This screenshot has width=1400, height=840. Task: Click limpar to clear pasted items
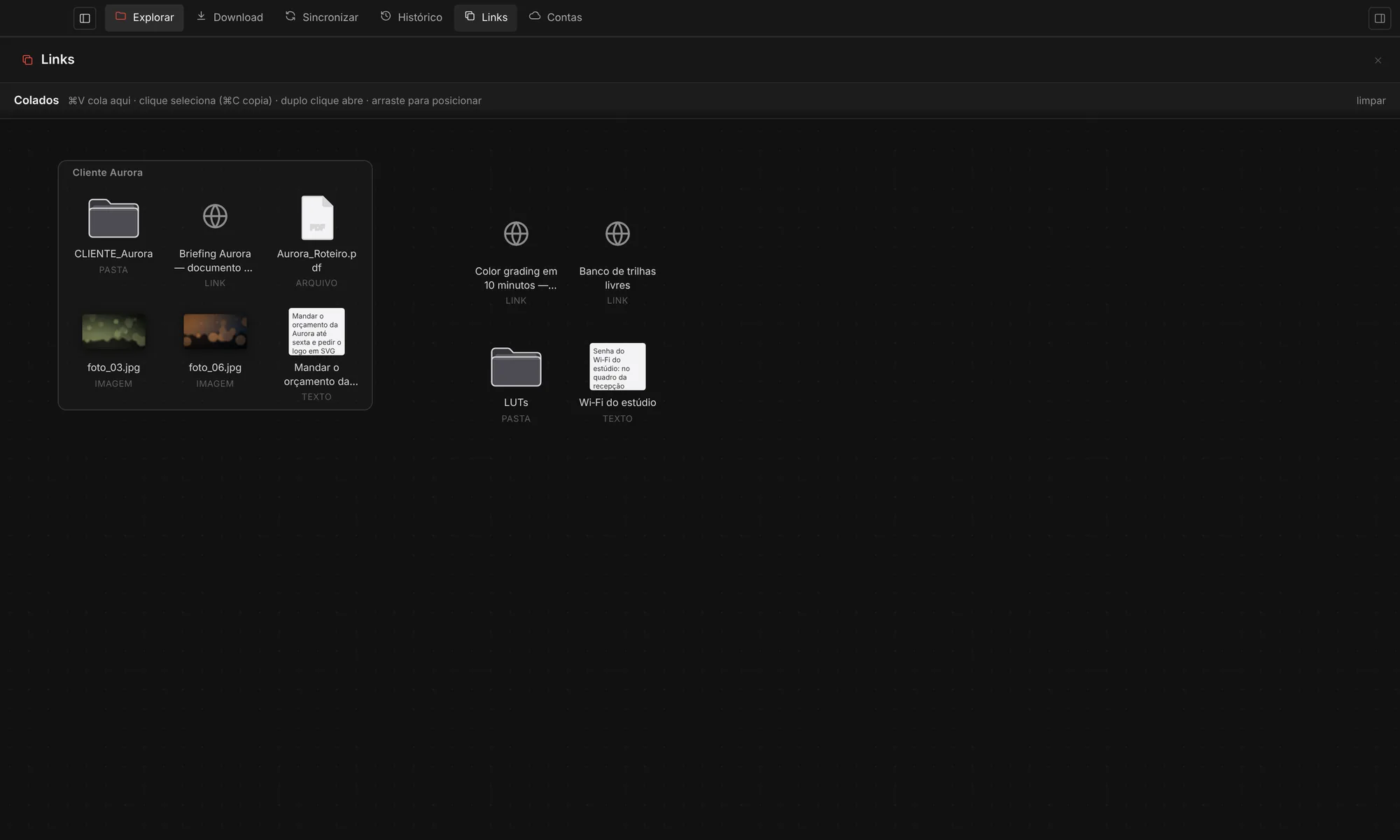tap(1371, 101)
